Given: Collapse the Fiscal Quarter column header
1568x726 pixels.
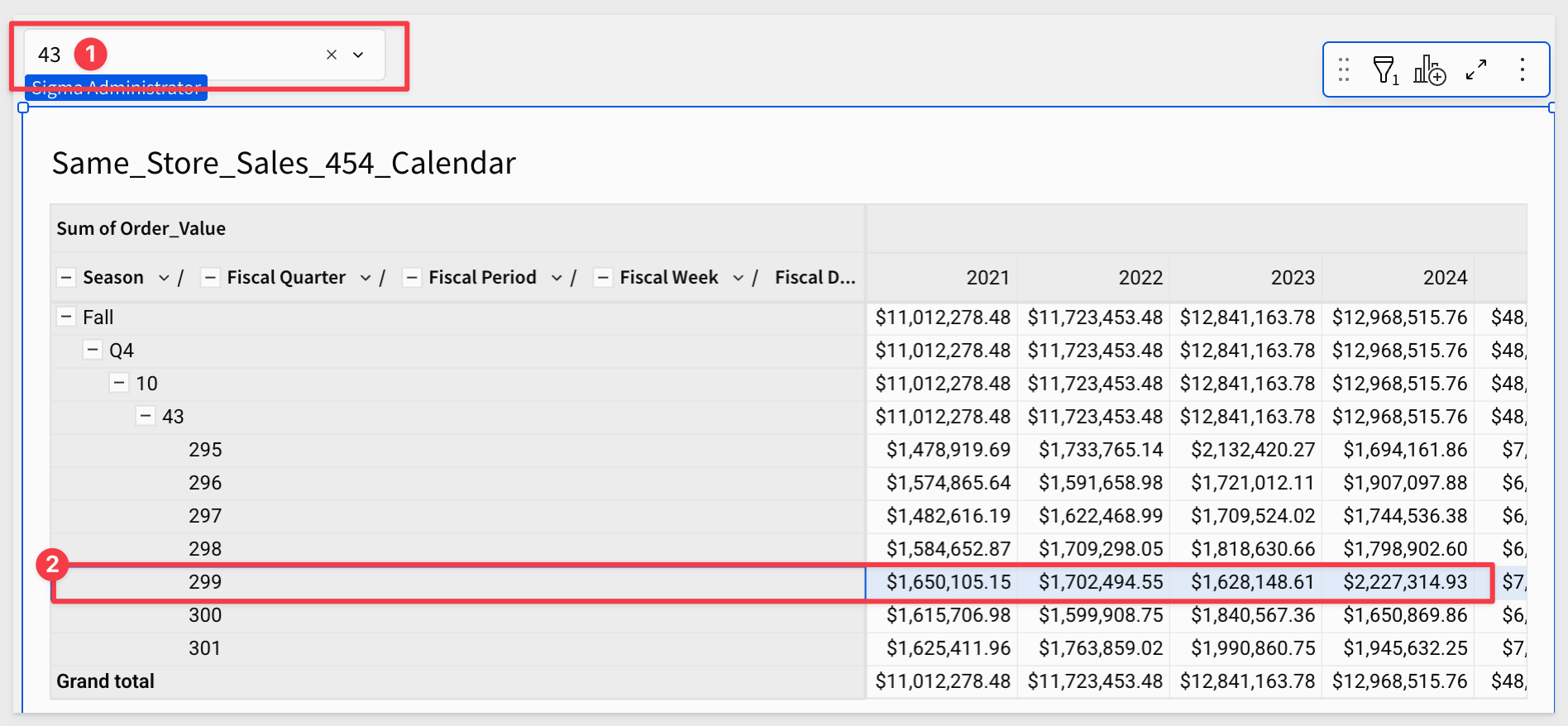Looking at the screenshot, I should pyautogui.click(x=210, y=278).
